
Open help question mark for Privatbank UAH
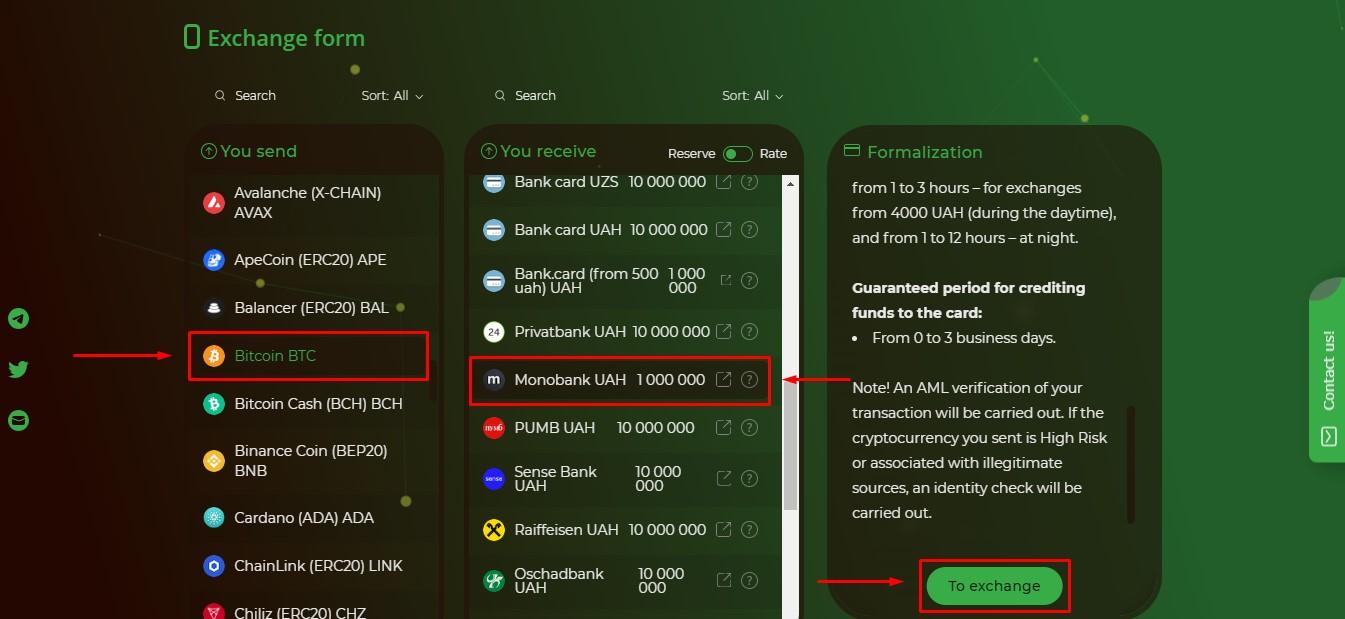point(749,332)
